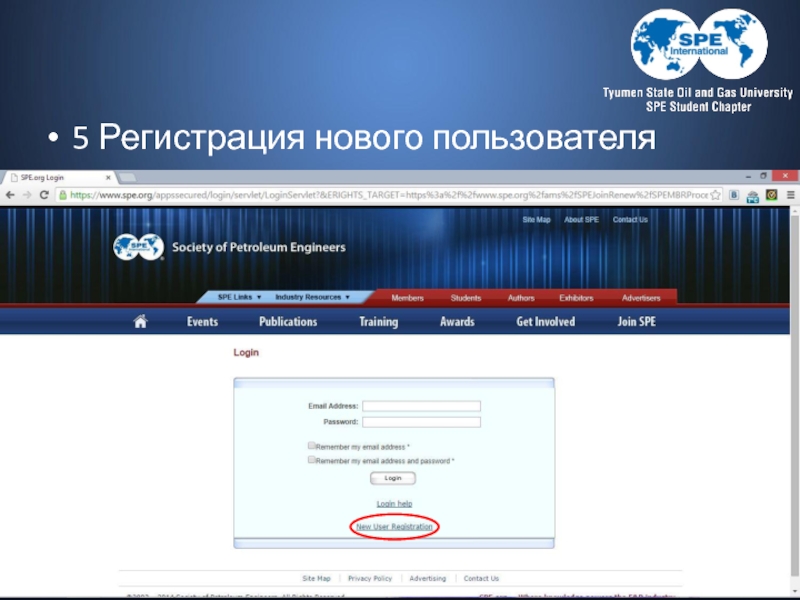800x600 pixels.
Task: Click the Email Address input field
Action: click(421, 406)
